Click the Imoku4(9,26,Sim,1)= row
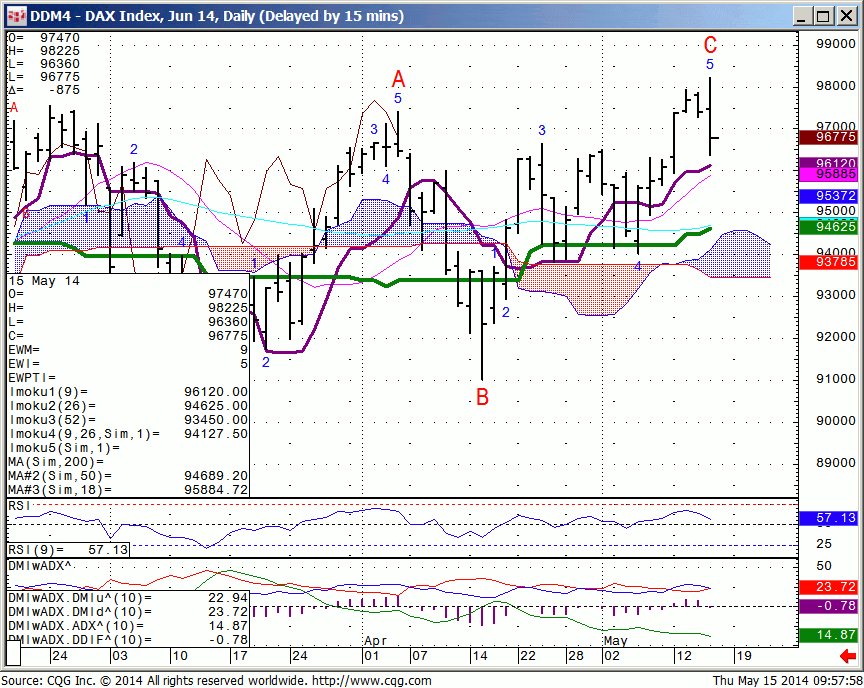This screenshot has height=688, width=864. 128,434
